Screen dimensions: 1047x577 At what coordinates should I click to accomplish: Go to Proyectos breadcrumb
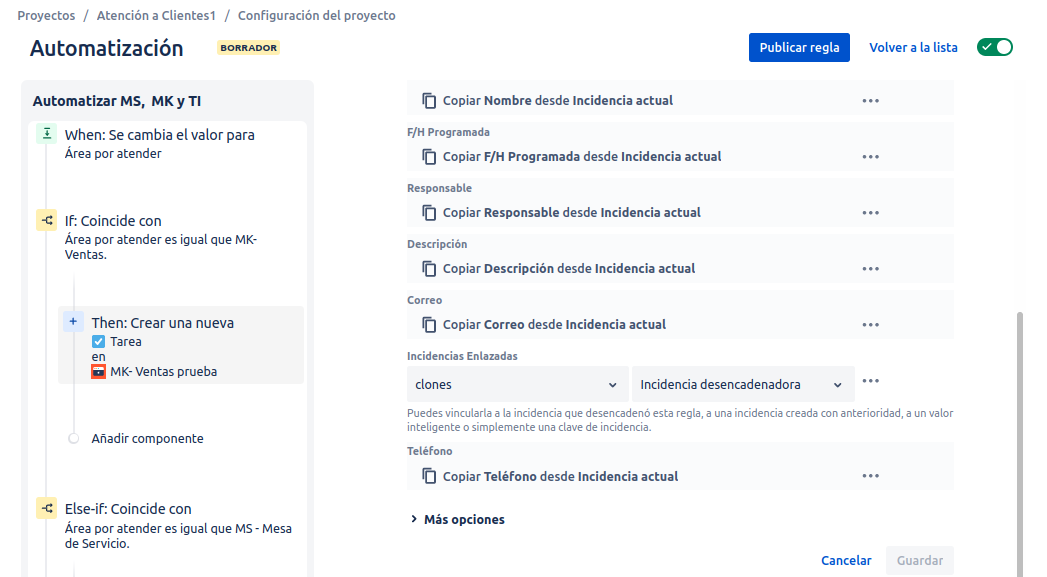pos(46,15)
